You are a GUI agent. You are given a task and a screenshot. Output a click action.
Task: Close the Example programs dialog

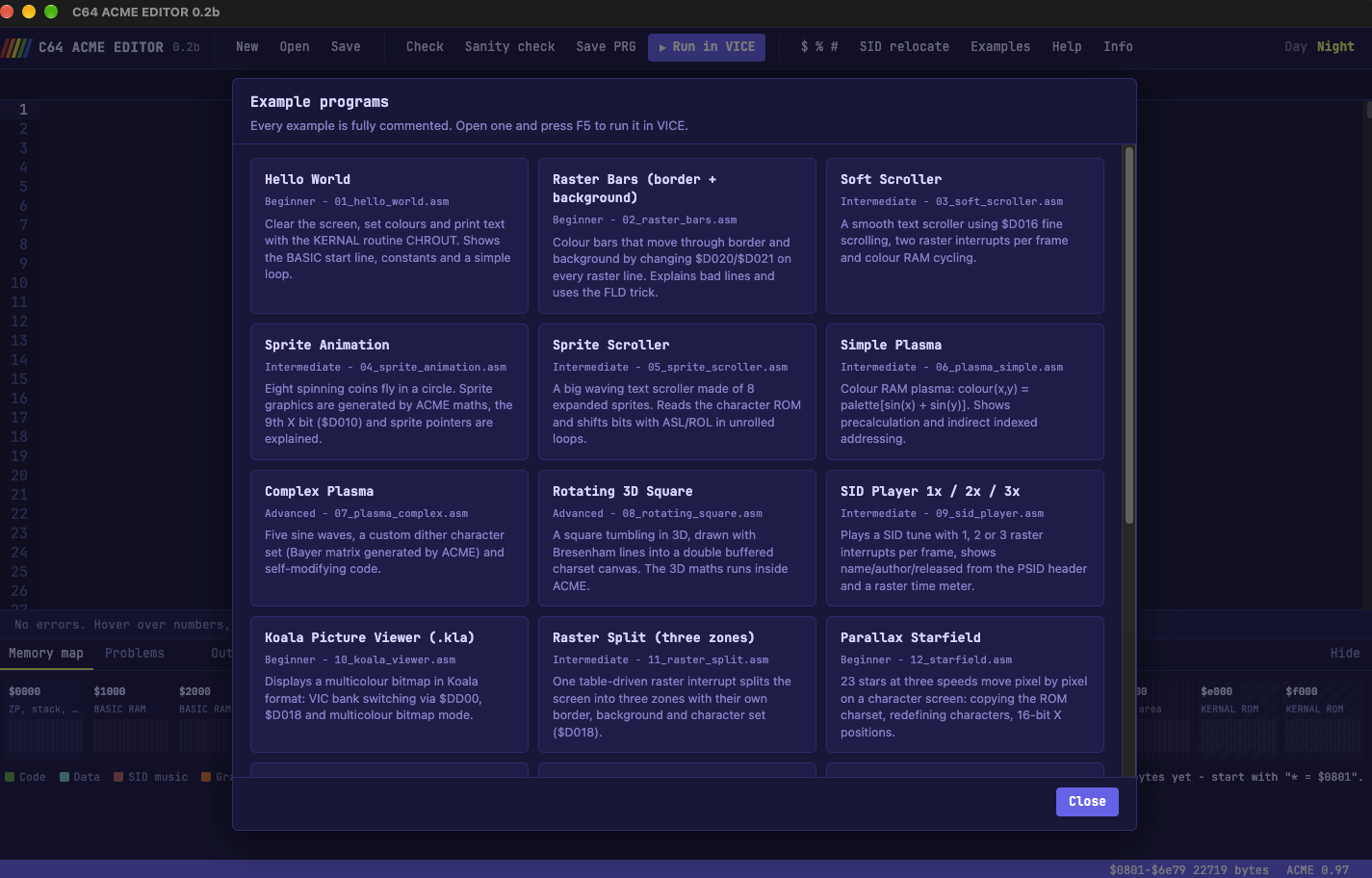click(x=1087, y=802)
